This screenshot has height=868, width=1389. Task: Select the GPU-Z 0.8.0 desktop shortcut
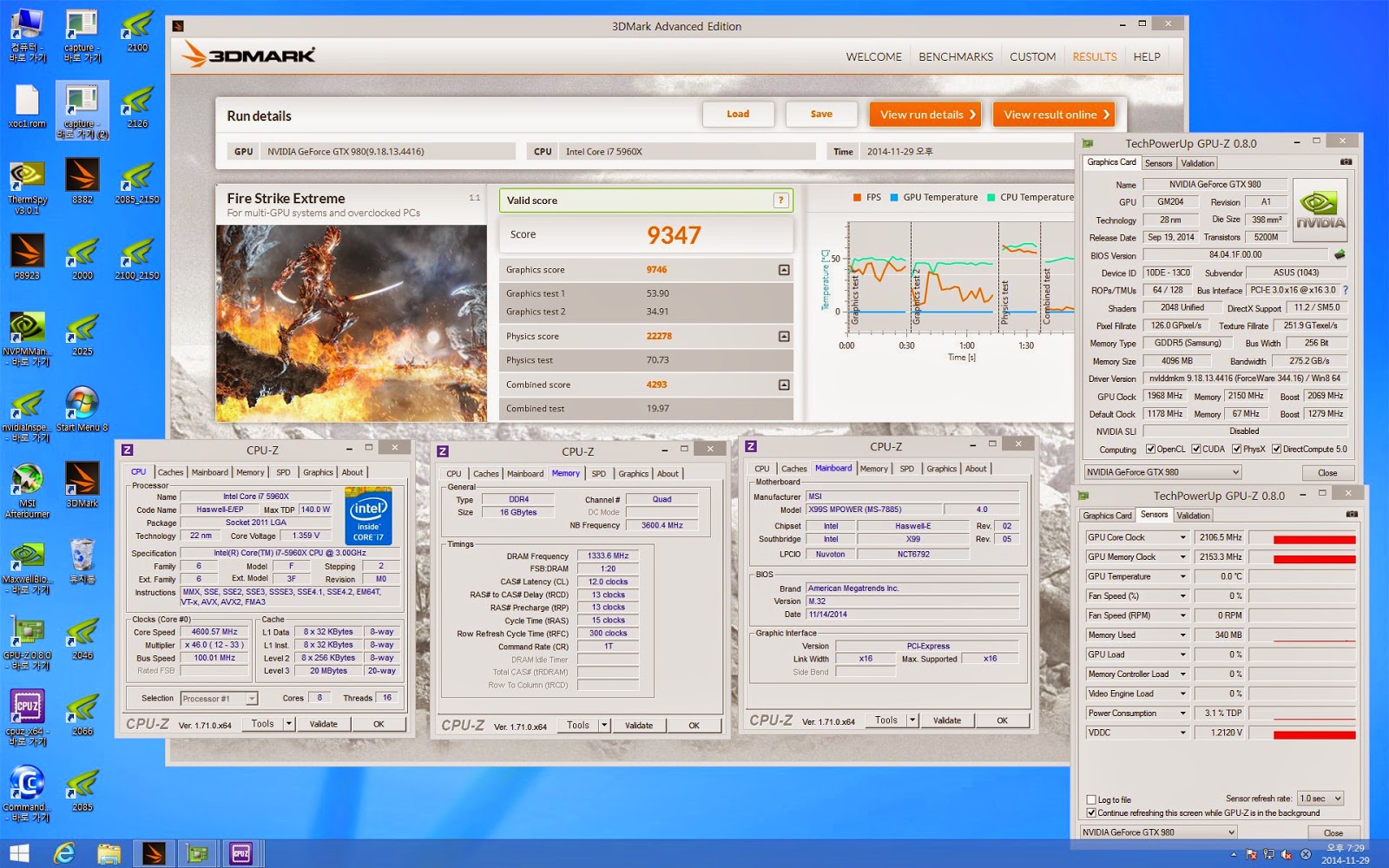point(27,643)
